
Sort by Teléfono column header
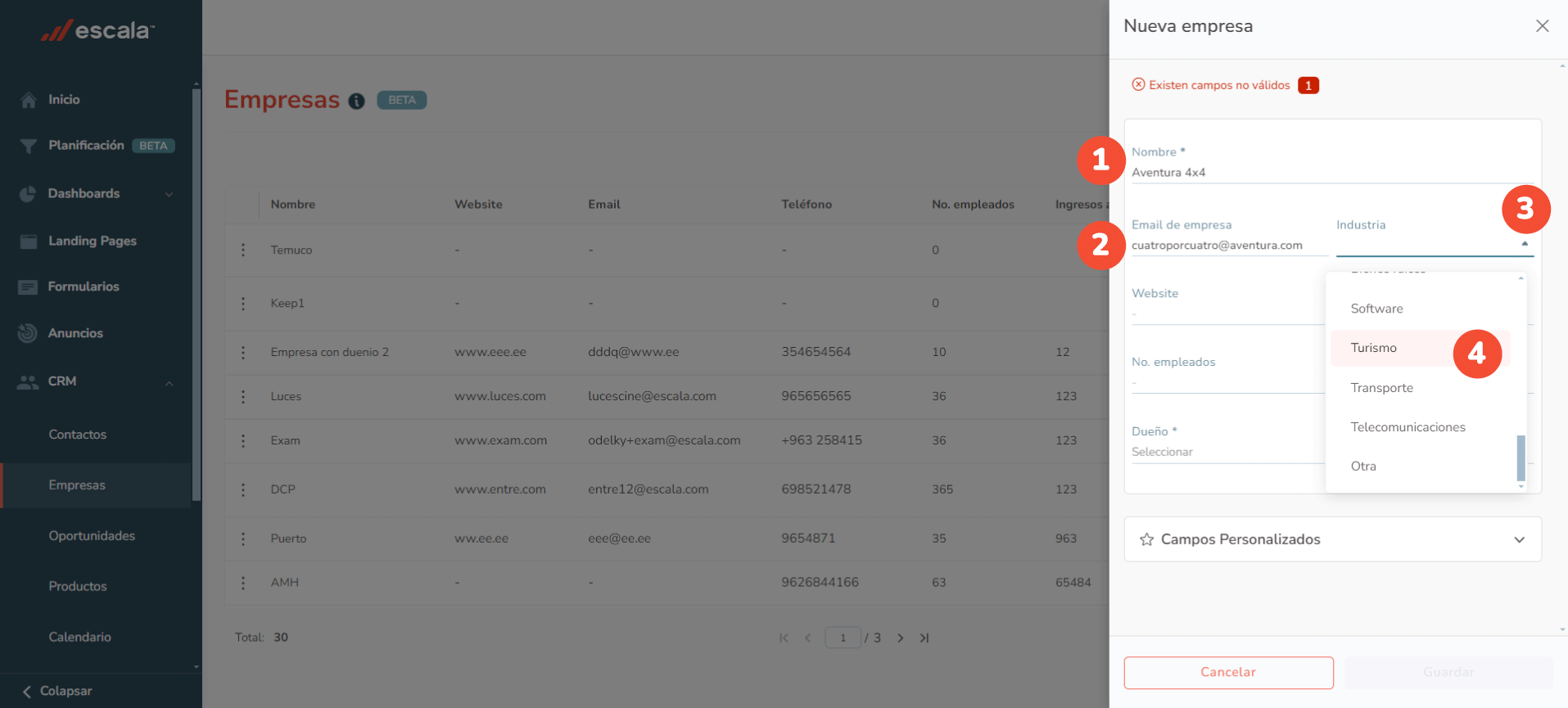click(807, 205)
